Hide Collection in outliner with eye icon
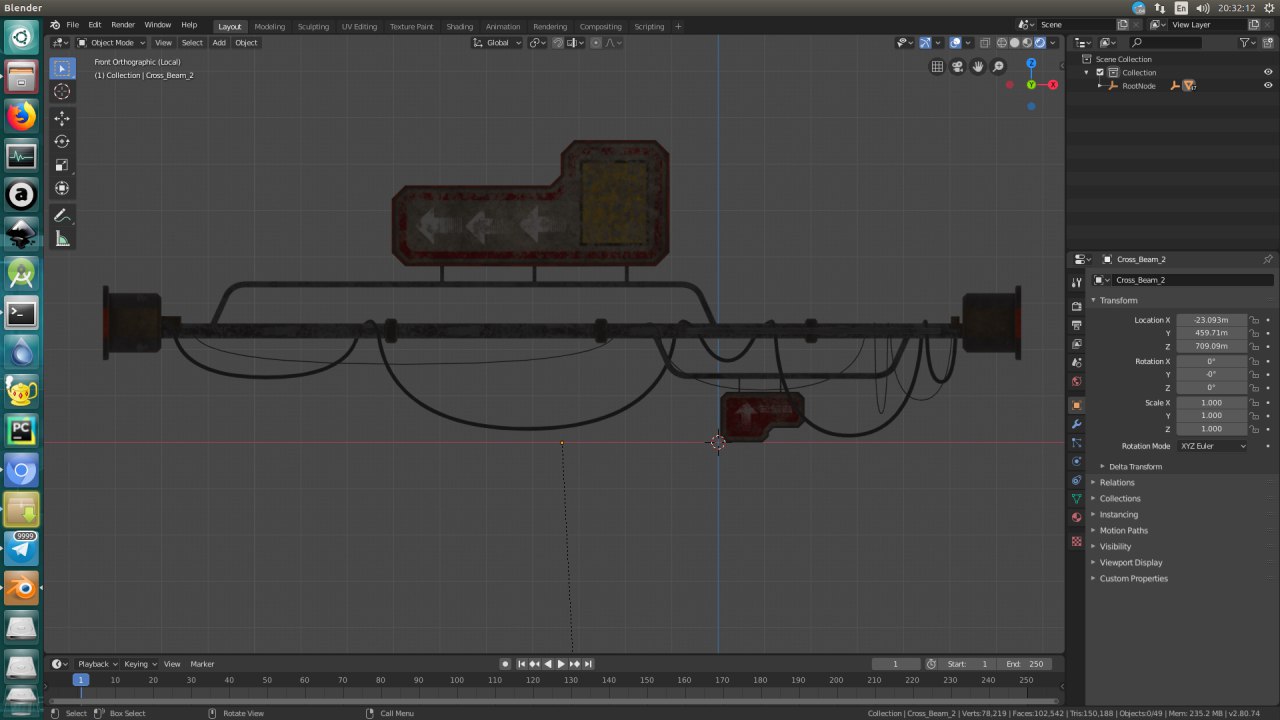 pos(1268,72)
